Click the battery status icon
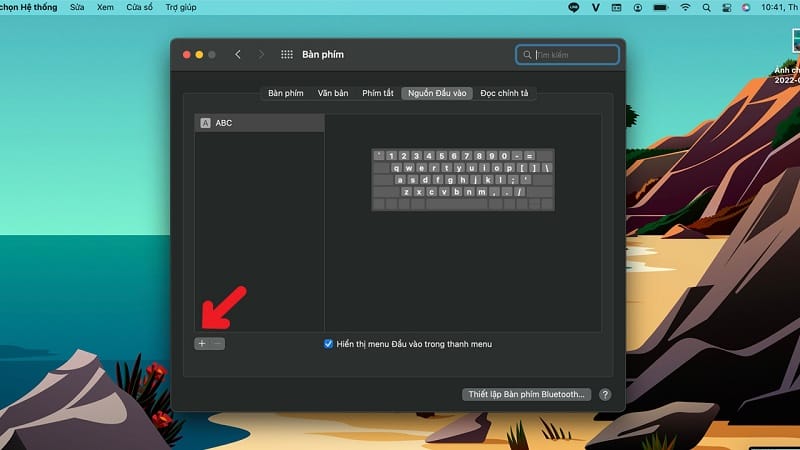The width and height of the screenshot is (800, 450). pyautogui.click(x=662, y=7)
